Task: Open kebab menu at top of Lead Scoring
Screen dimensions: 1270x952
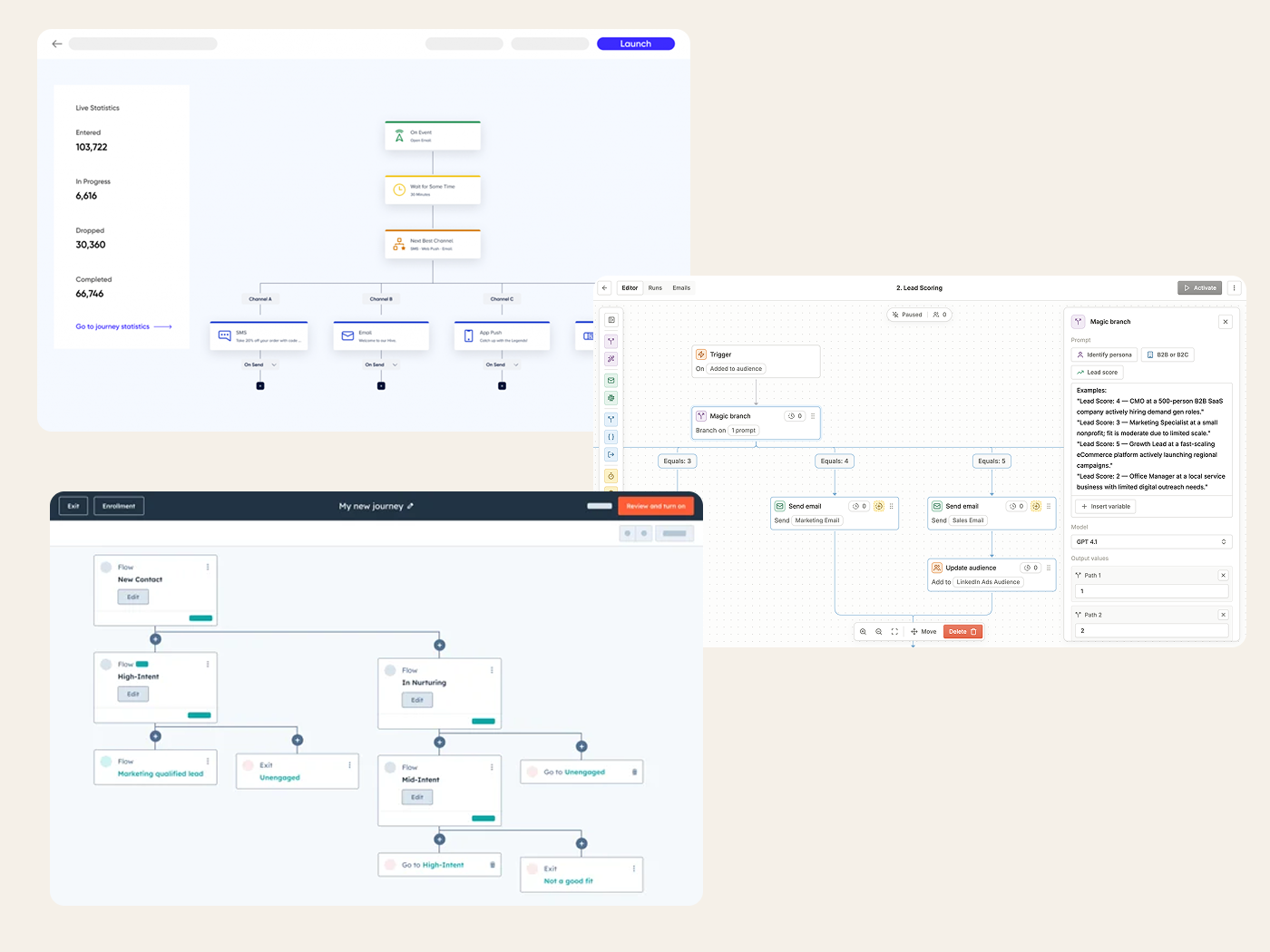Action: (x=1234, y=288)
